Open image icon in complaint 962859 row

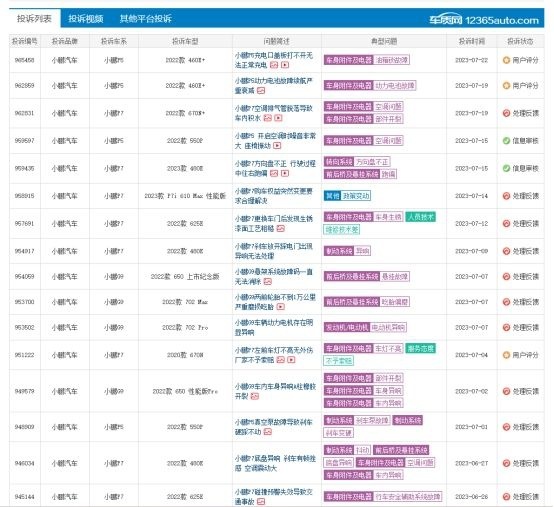click(x=261, y=90)
